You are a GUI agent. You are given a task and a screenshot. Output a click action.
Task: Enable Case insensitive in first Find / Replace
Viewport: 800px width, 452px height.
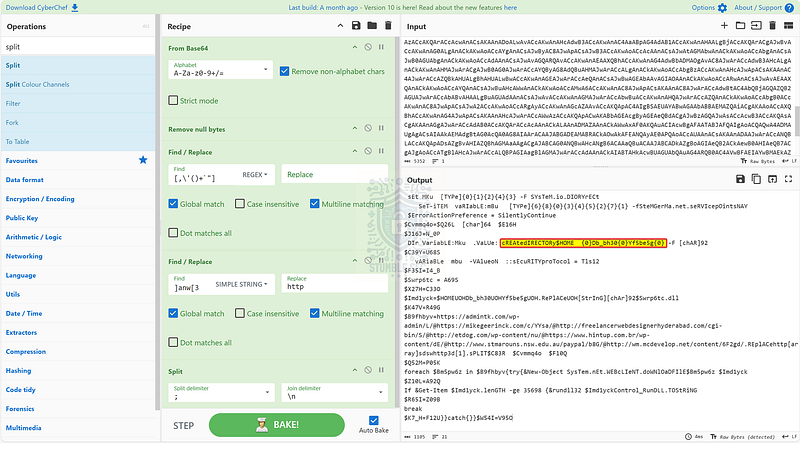coord(240,204)
